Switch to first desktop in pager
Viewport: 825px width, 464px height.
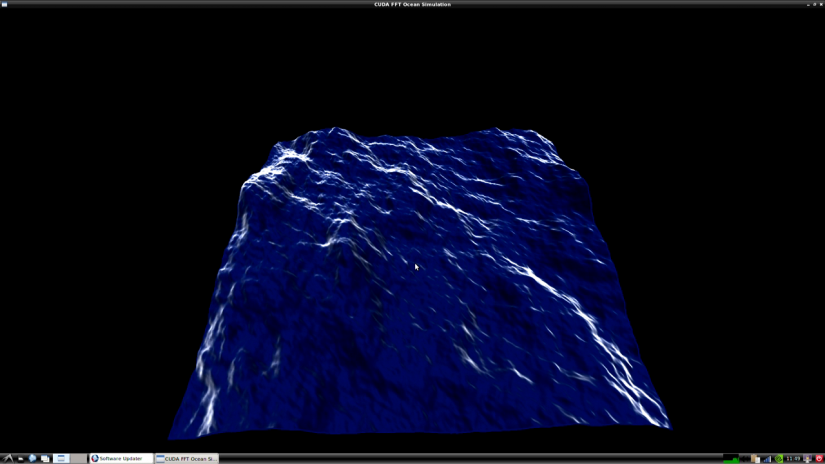(x=61, y=459)
